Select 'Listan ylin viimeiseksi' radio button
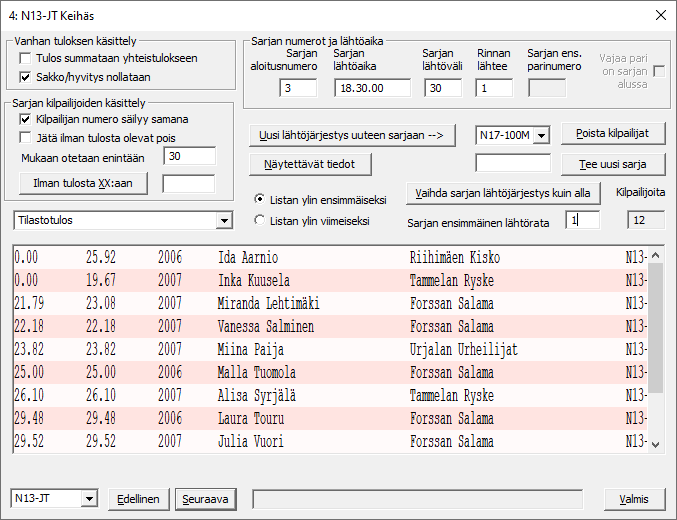Screen dimensions: 677x520 tap(260, 220)
